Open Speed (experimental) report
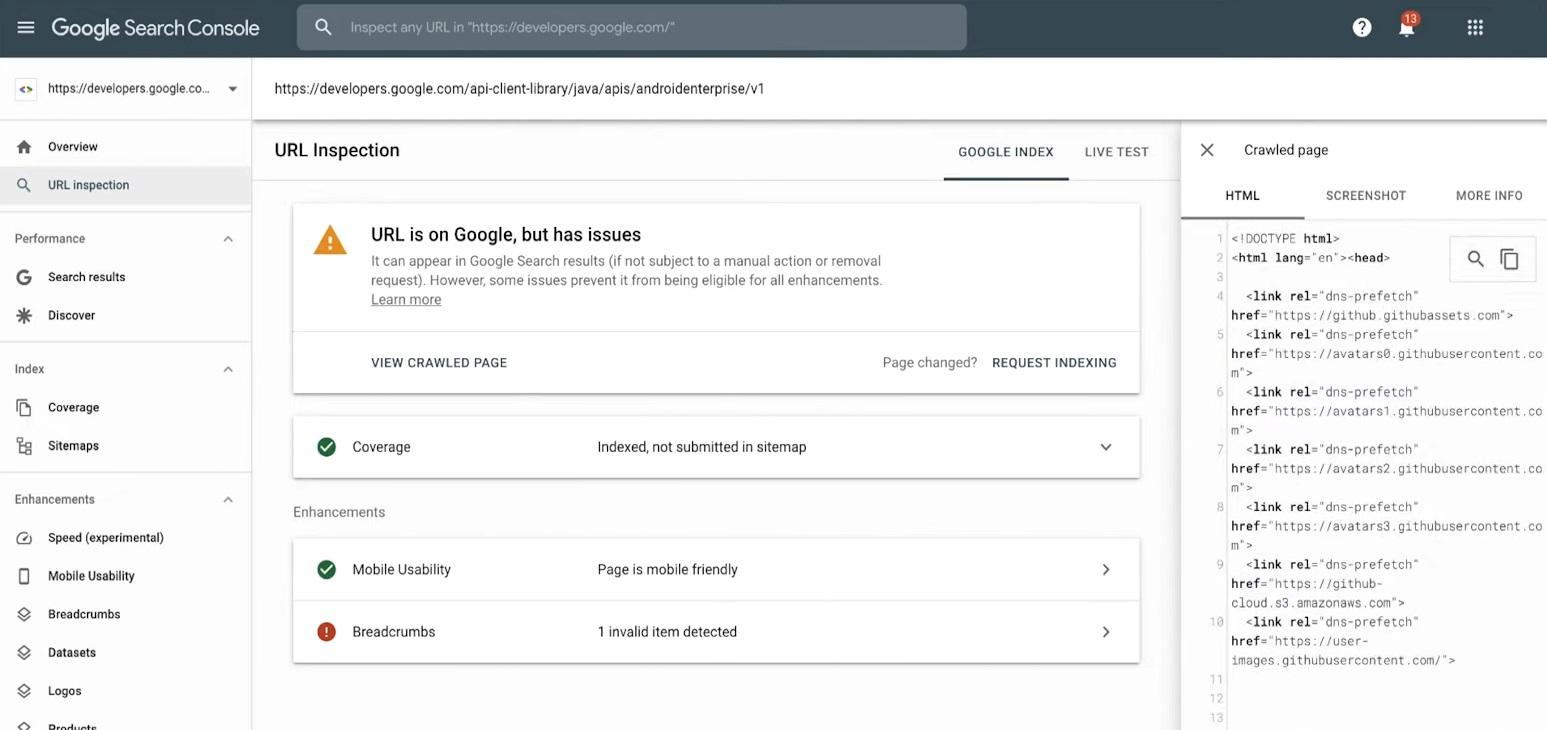 pyautogui.click(x=105, y=538)
